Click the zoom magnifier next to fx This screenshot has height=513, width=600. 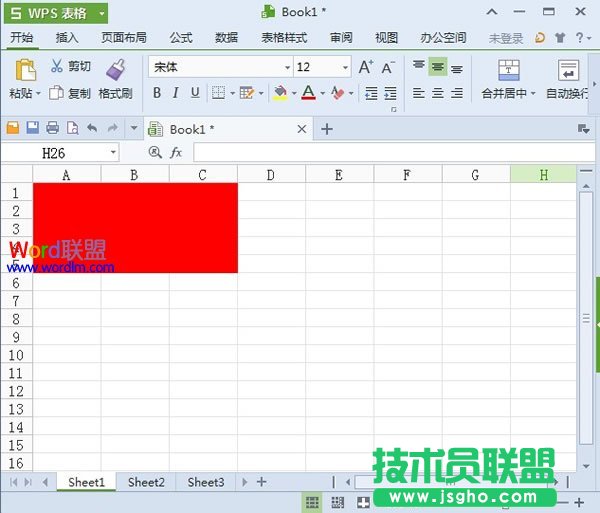pyautogui.click(x=155, y=153)
